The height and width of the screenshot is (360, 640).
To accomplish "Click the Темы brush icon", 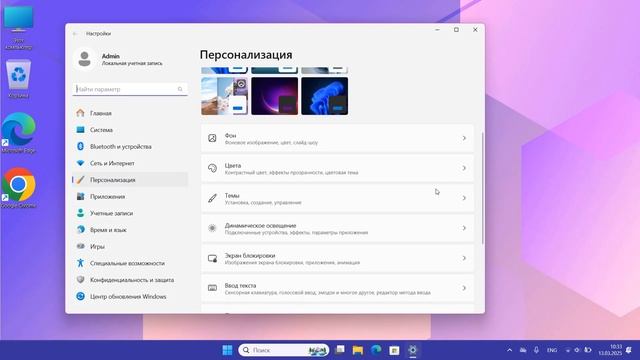I will tap(212, 198).
